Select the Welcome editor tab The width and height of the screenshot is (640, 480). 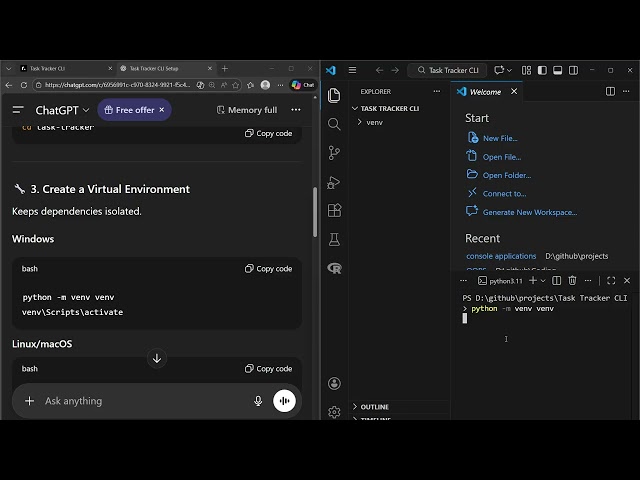[485, 92]
